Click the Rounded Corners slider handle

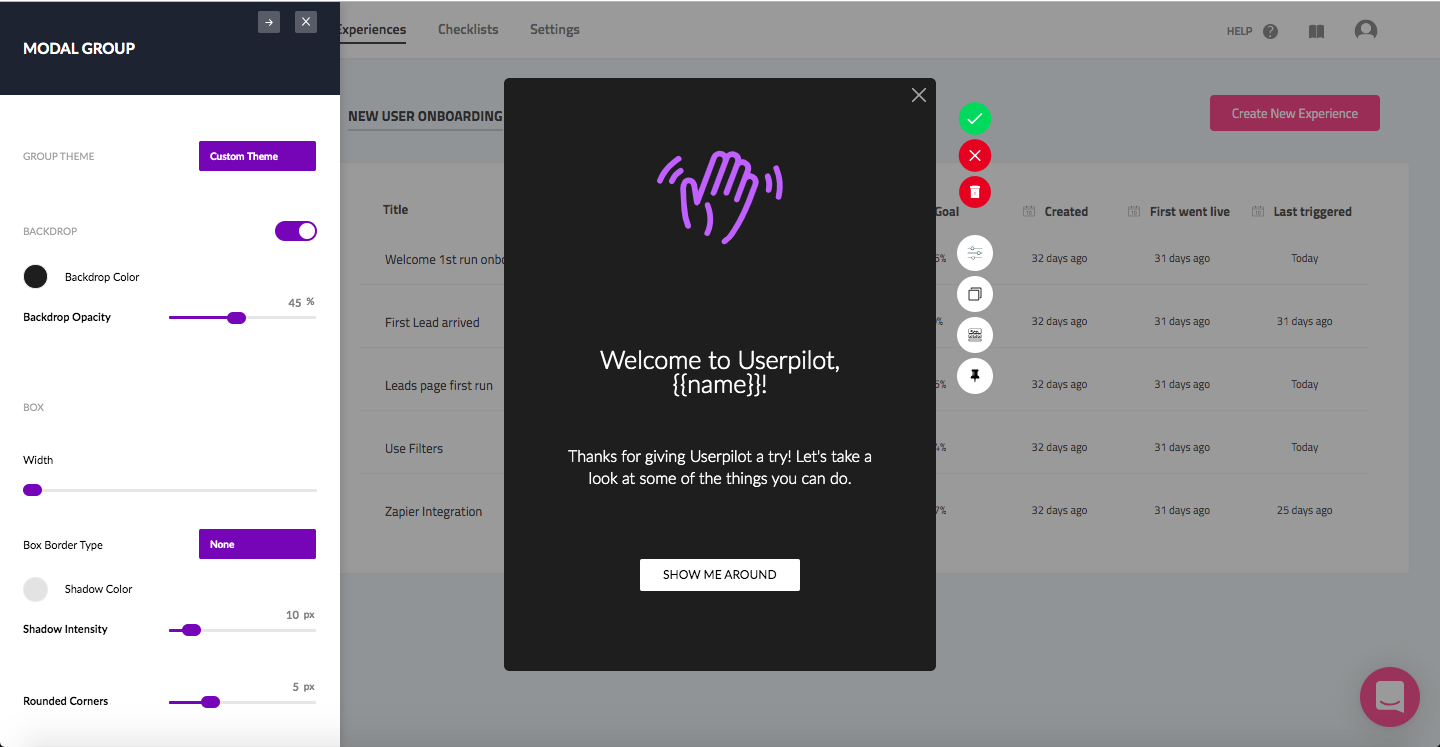tap(210, 702)
